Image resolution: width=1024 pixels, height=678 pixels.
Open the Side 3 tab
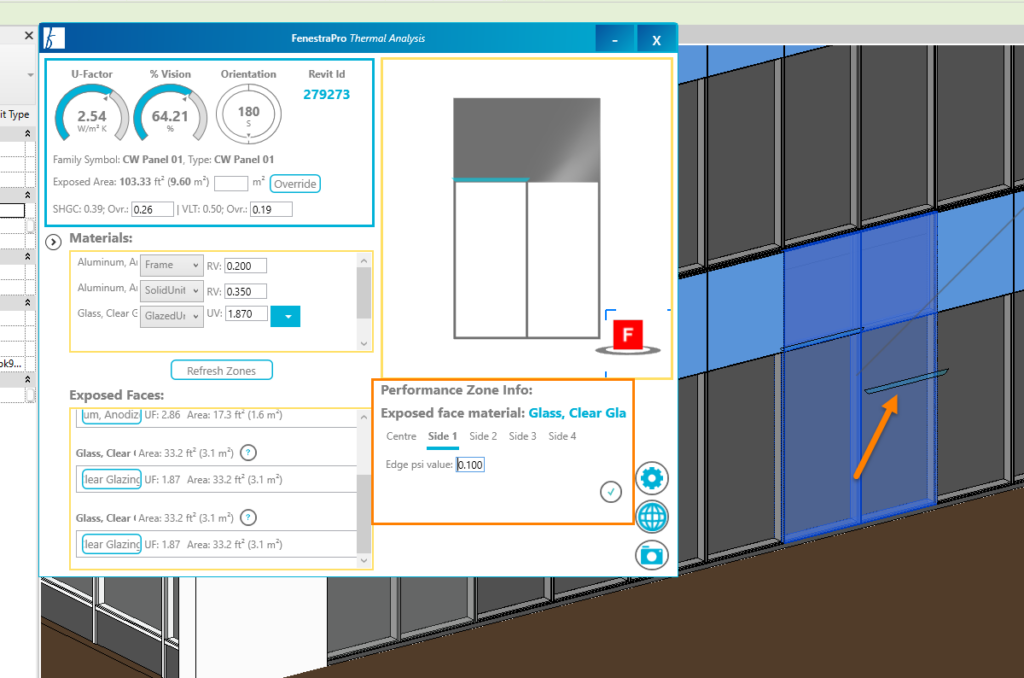tap(522, 436)
